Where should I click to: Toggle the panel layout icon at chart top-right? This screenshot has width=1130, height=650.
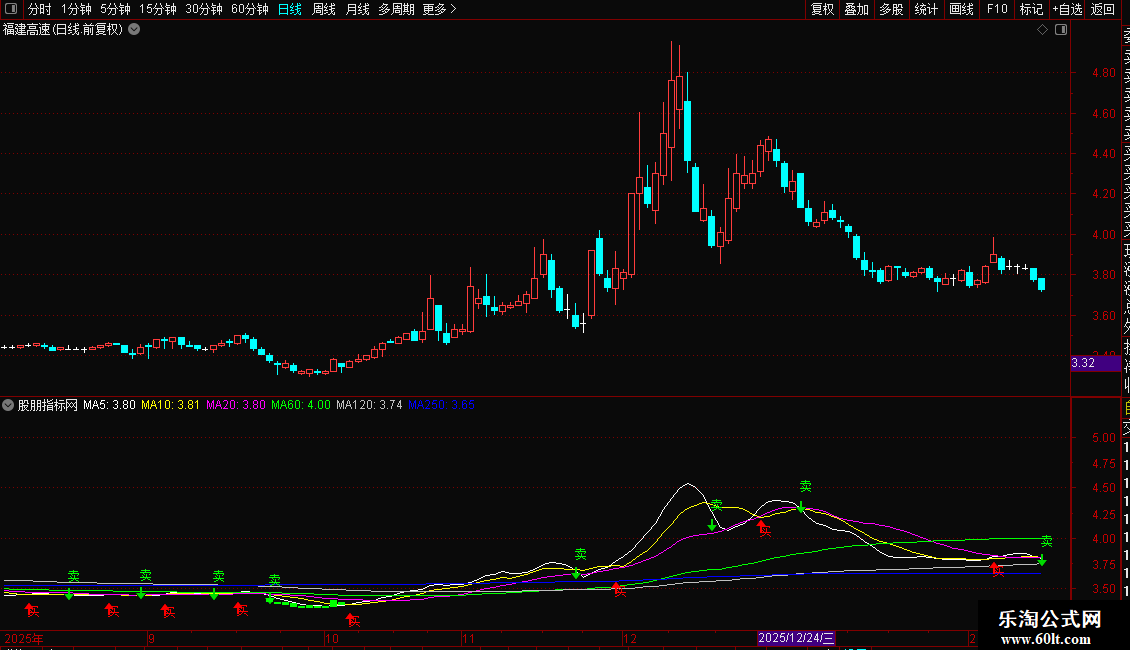point(1061,30)
